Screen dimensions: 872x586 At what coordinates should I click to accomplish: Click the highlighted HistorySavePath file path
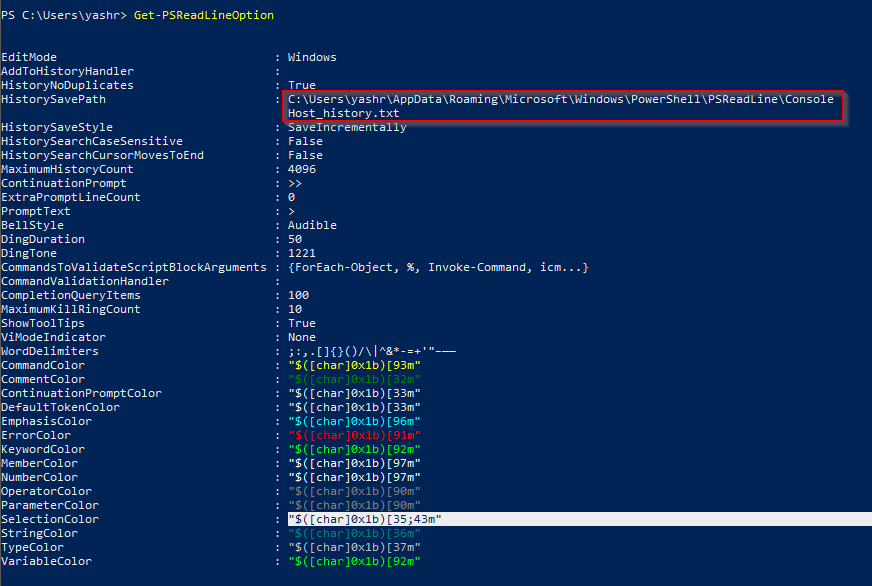coord(560,106)
